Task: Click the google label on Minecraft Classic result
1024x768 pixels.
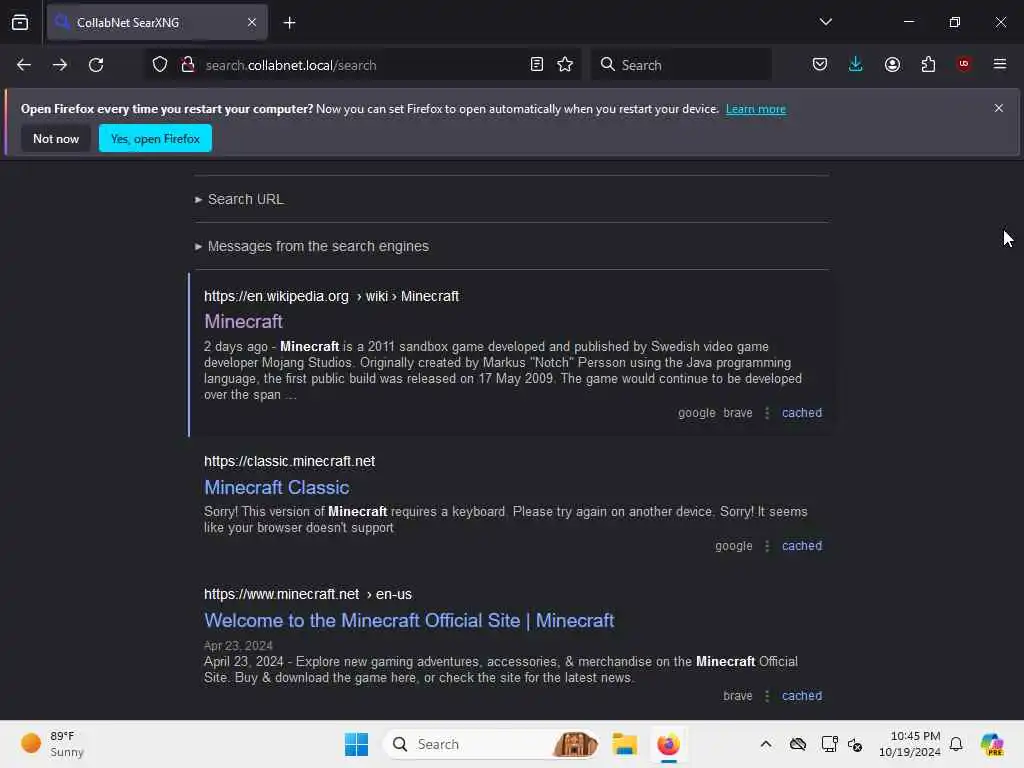Action: (733, 546)
